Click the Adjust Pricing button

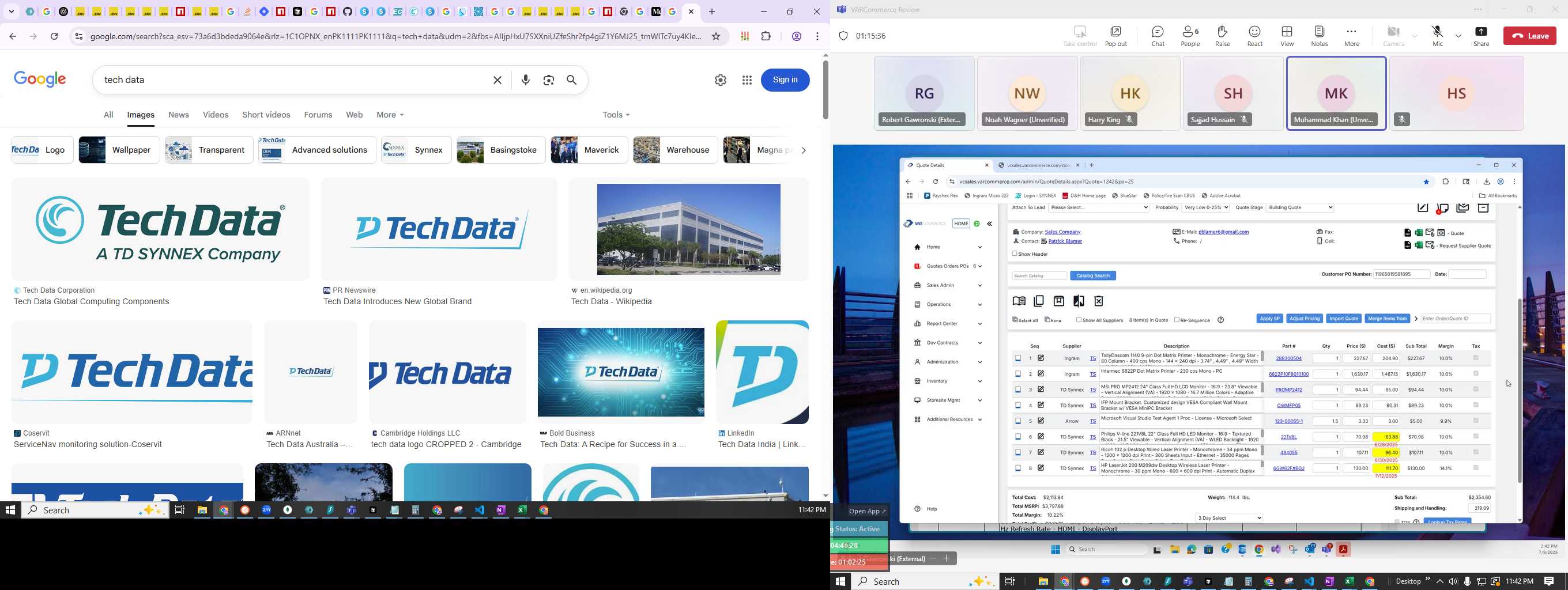point(1305,319)
